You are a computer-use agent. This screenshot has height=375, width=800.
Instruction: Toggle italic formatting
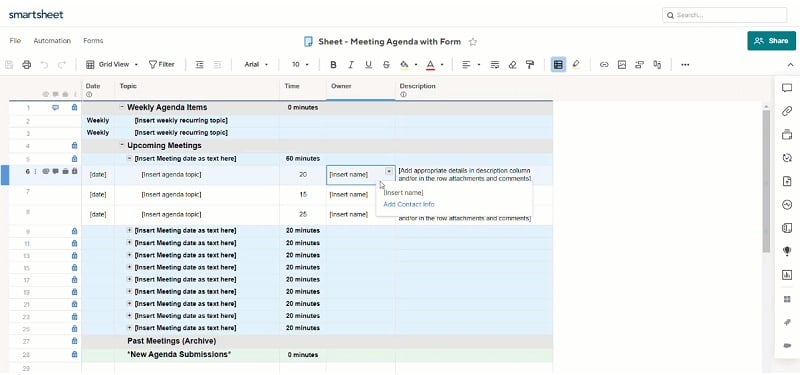351,65
